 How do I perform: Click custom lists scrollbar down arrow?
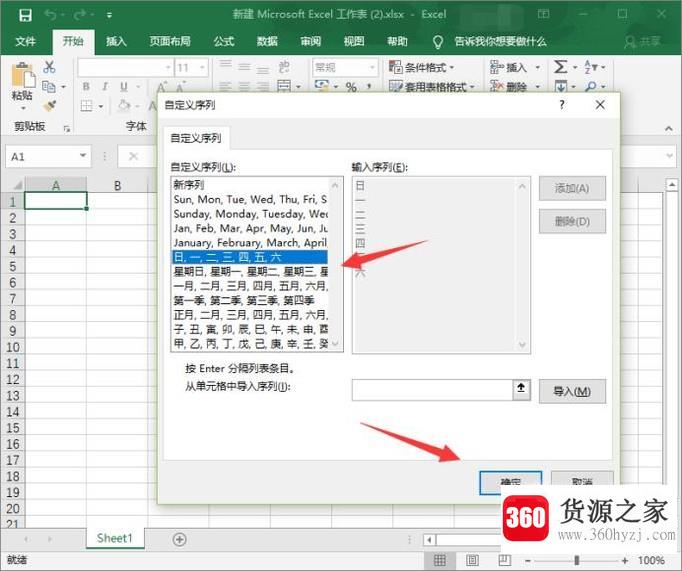click(x=335, y=344)
